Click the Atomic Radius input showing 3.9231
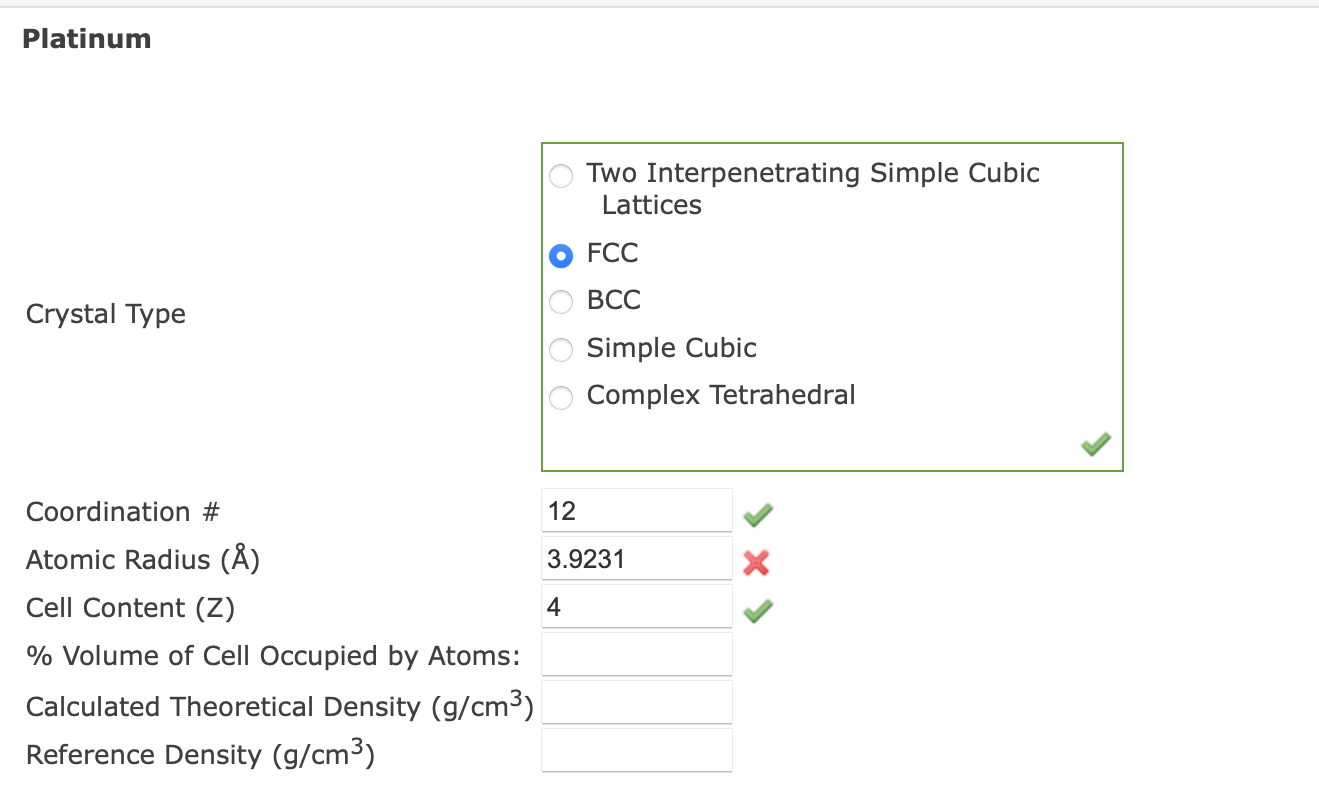 [636, 558]
